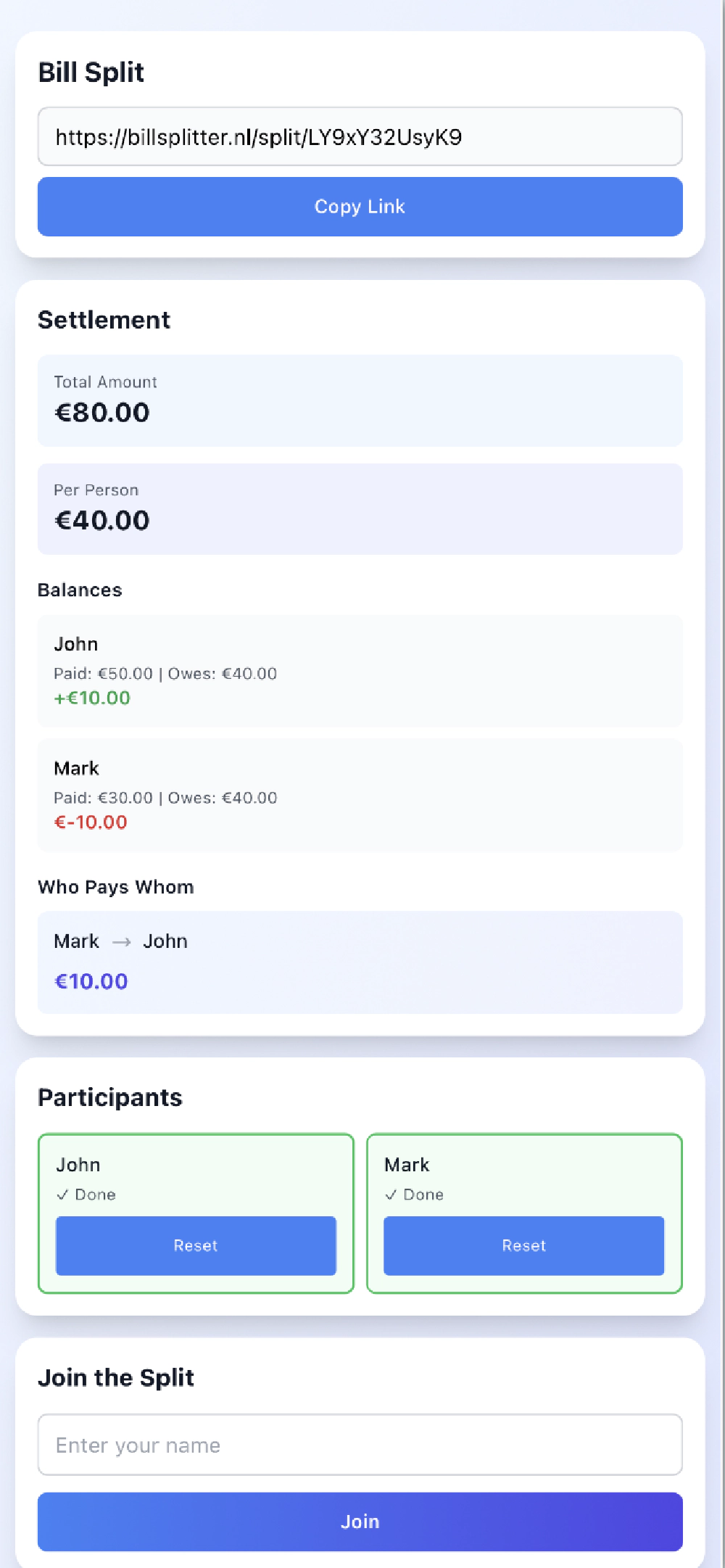Click the red €-10.00 balance text
725x1568 pixels.
[x=91, y=822]
